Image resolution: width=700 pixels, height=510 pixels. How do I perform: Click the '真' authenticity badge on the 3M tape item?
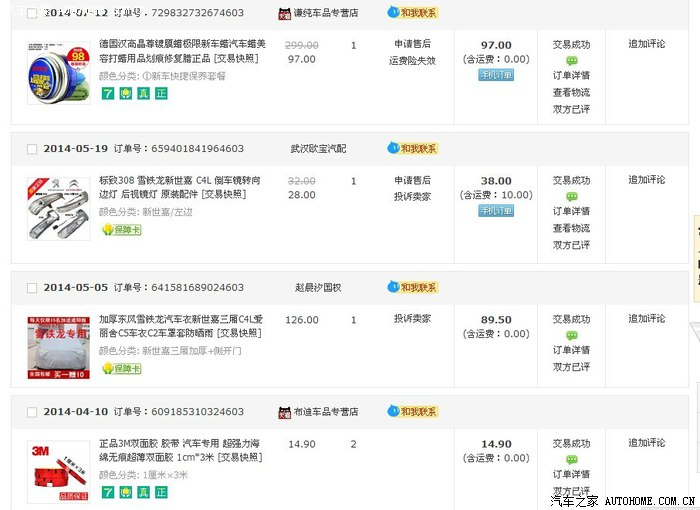pyautogui.click(x=143, y=492)
